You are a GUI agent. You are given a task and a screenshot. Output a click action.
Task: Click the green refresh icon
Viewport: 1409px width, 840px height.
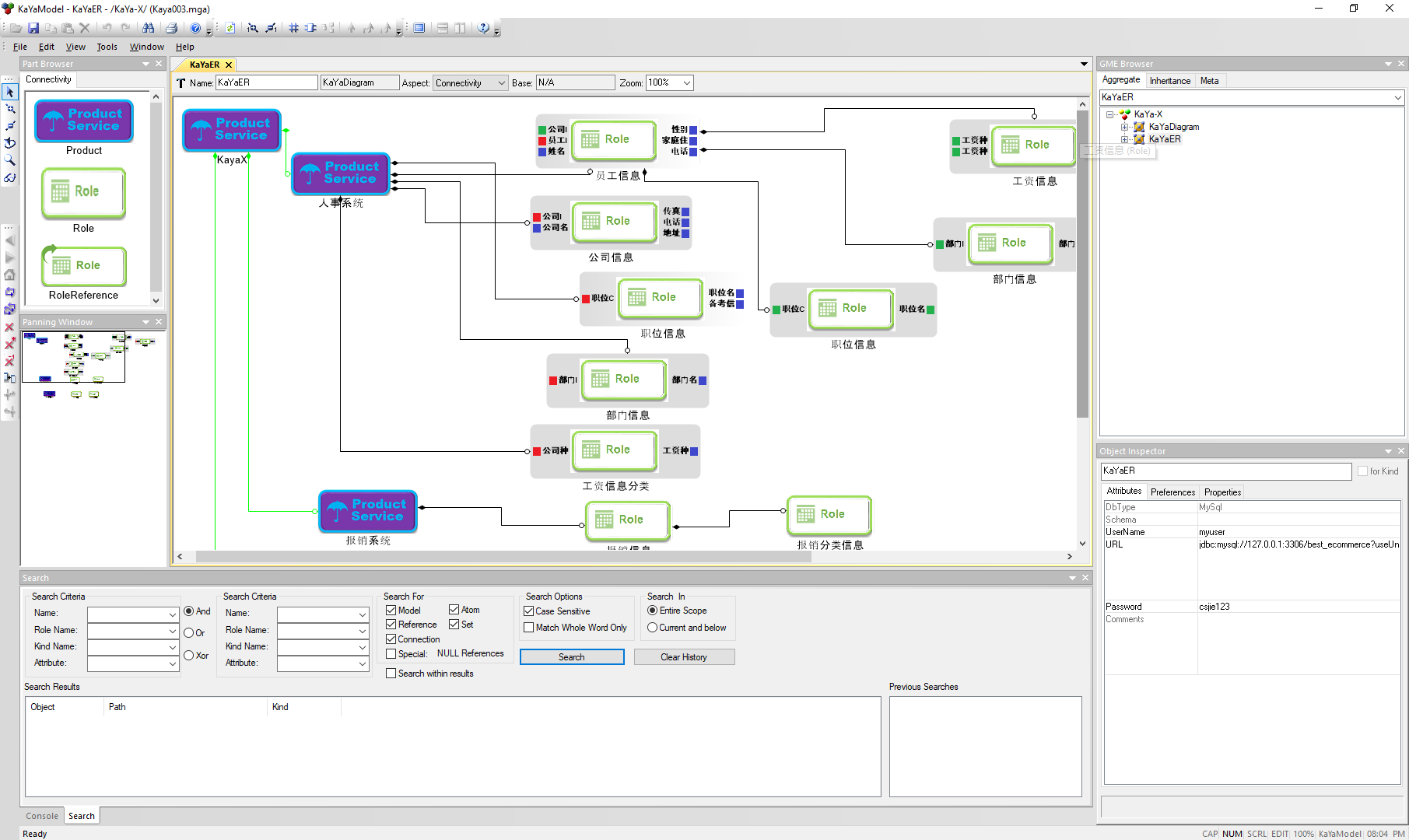230,28
